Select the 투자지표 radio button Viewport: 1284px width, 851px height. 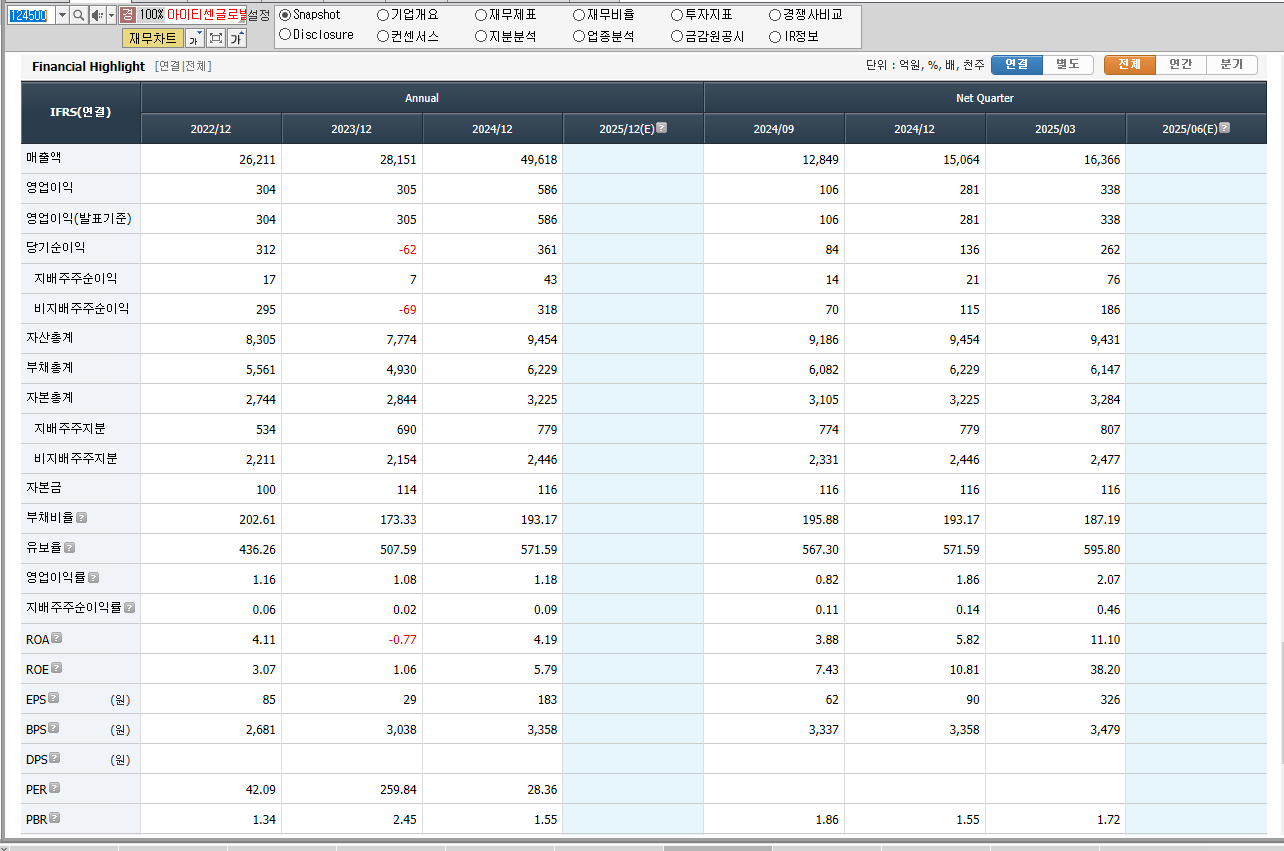(677, 15)
